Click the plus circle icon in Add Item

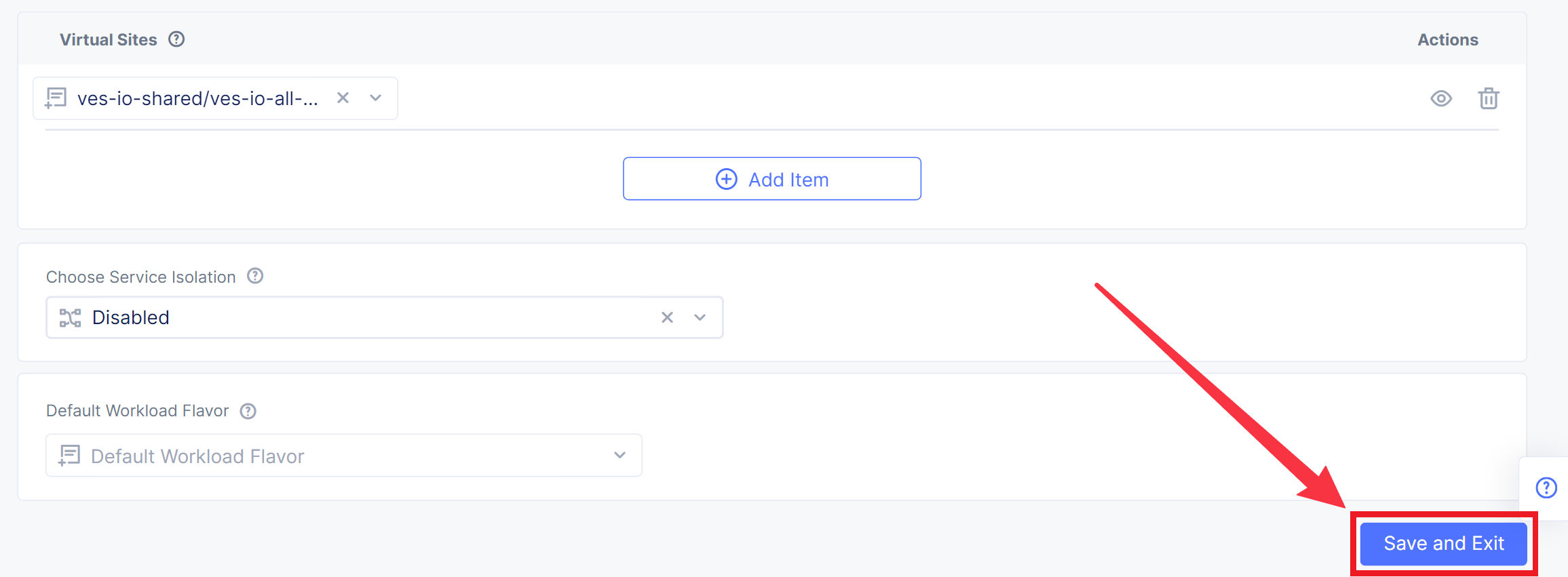click(x=726, y=179)
